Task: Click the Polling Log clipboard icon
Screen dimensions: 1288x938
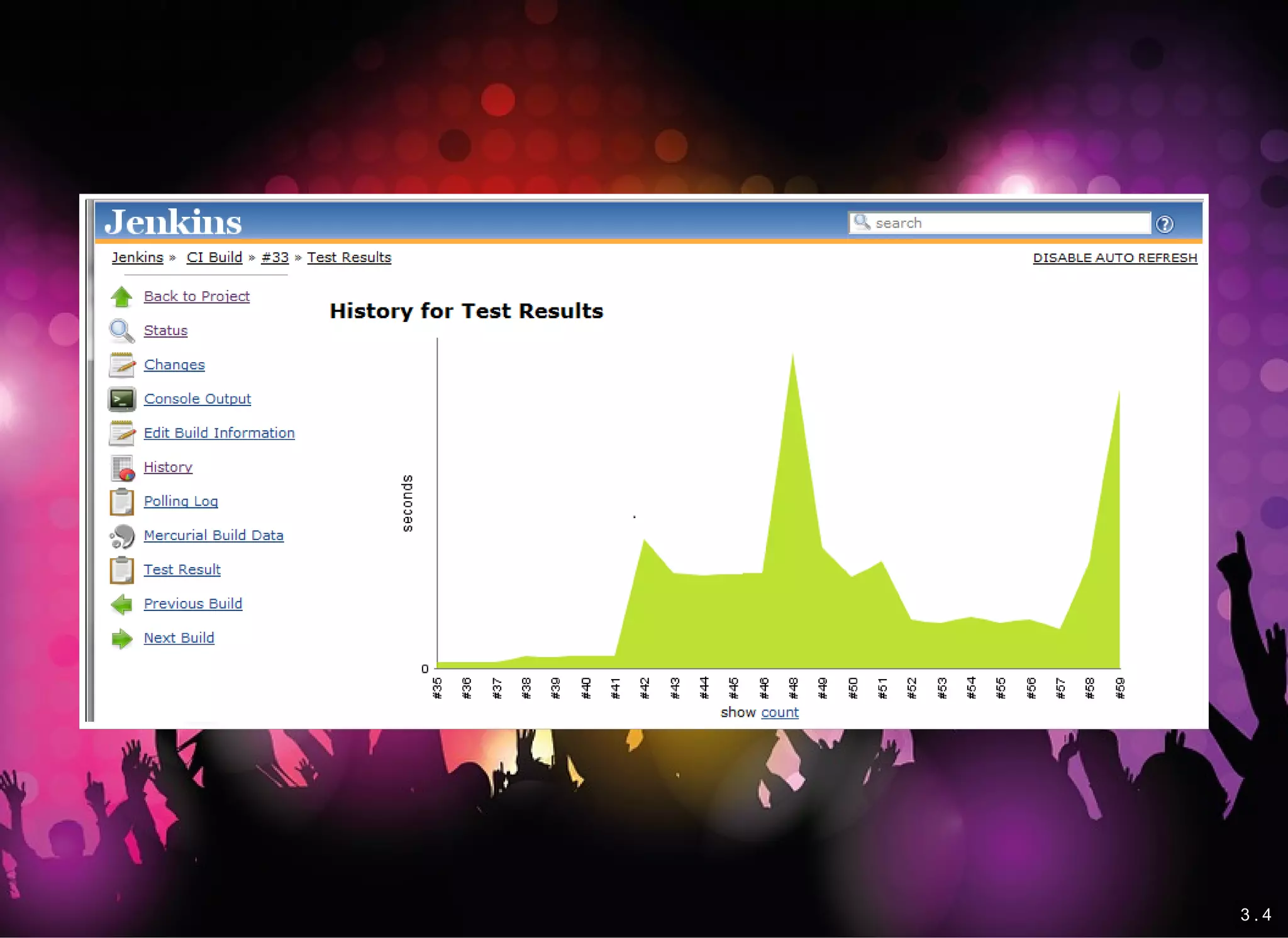Action: 121,502
